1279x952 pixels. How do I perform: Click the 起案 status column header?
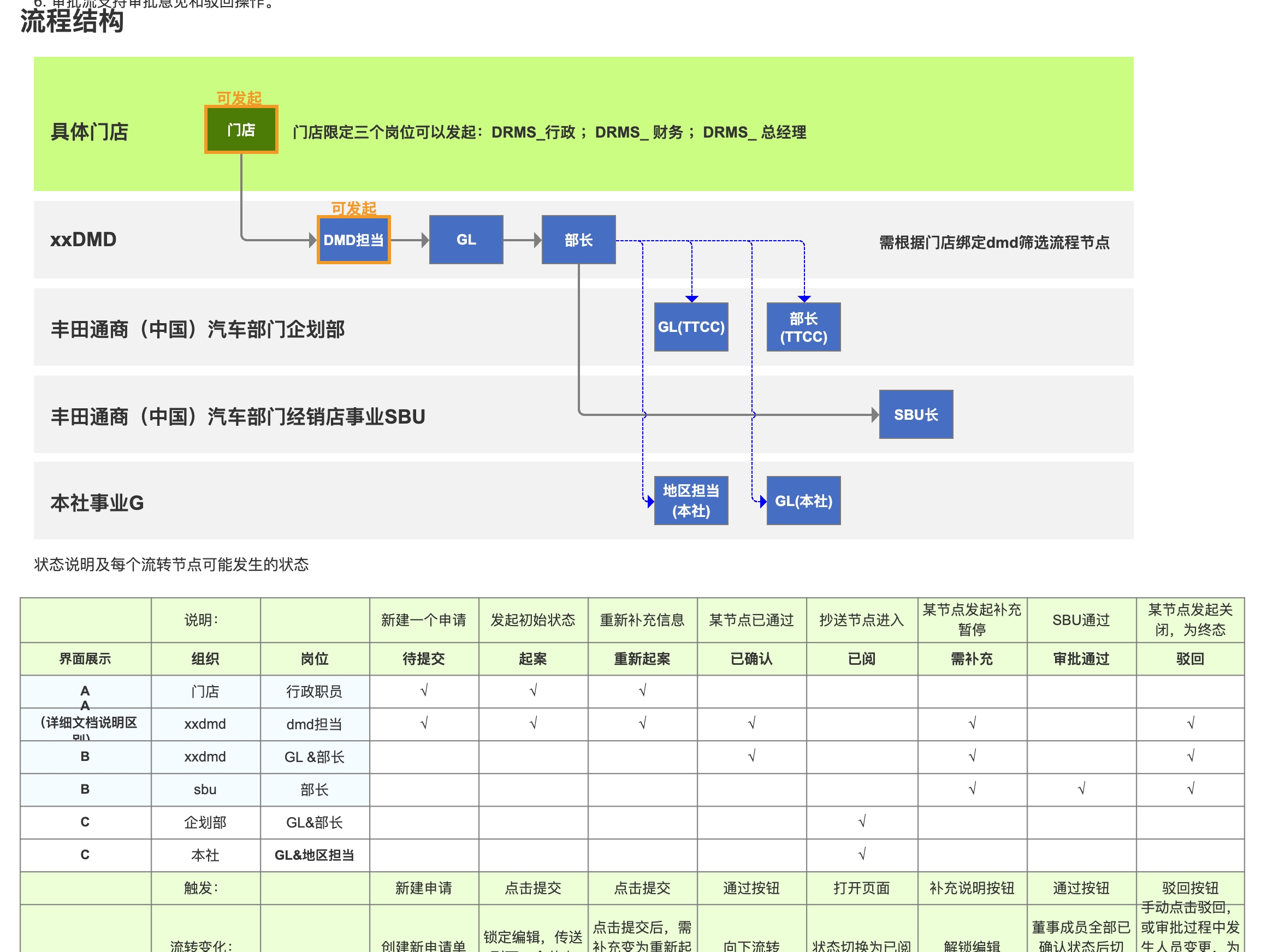click(x=532, y=659)
